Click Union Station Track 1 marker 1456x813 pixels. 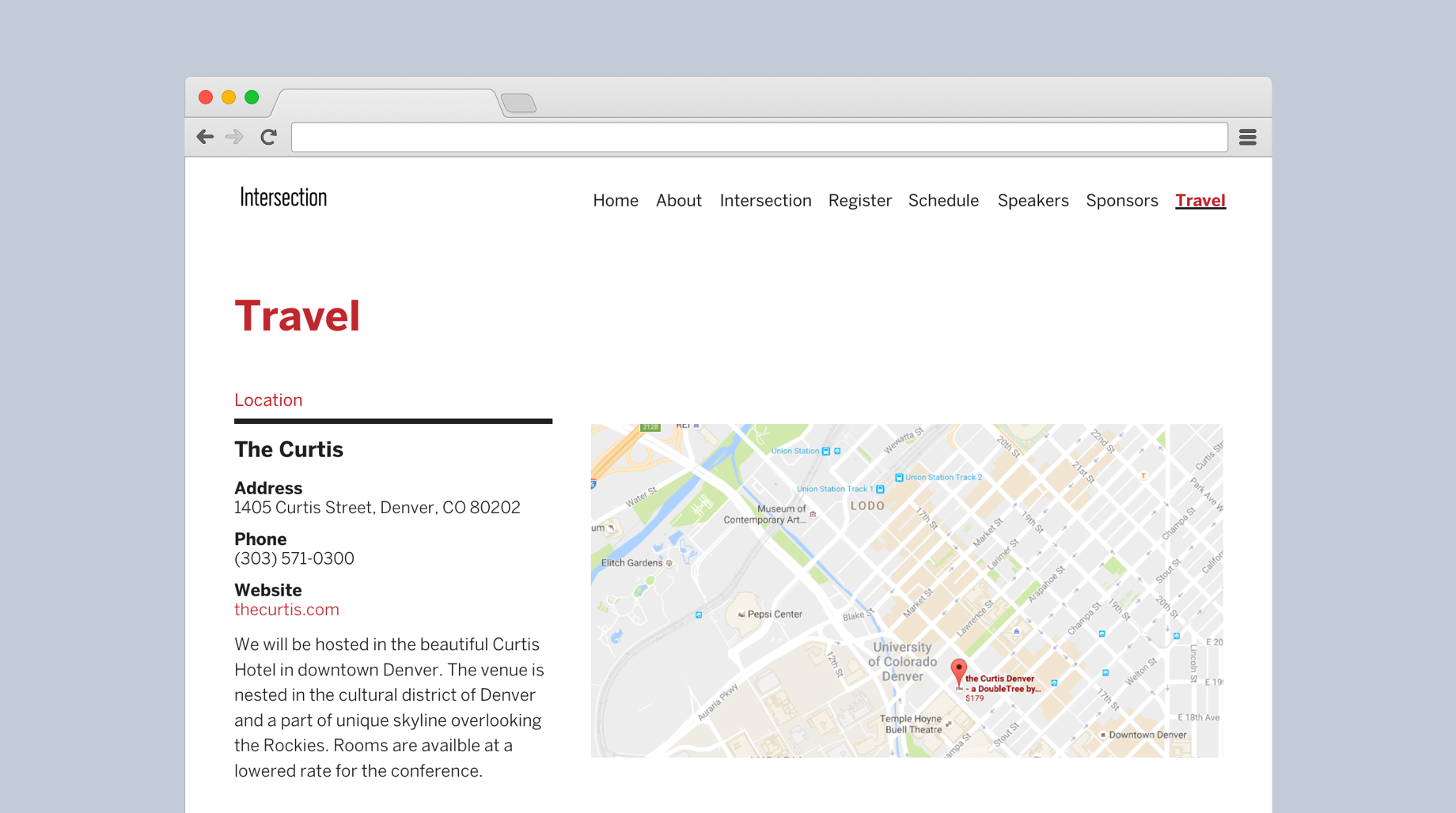pos(880,490)
